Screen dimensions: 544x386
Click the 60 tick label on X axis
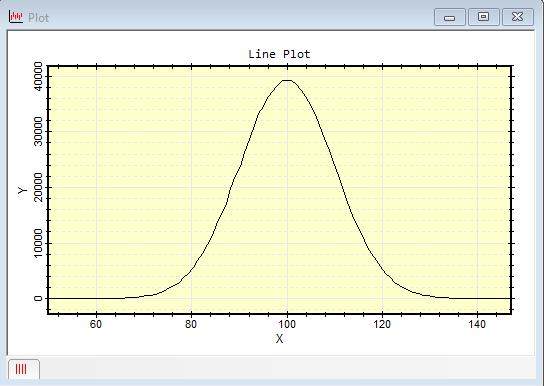click(x=96, y=324)
